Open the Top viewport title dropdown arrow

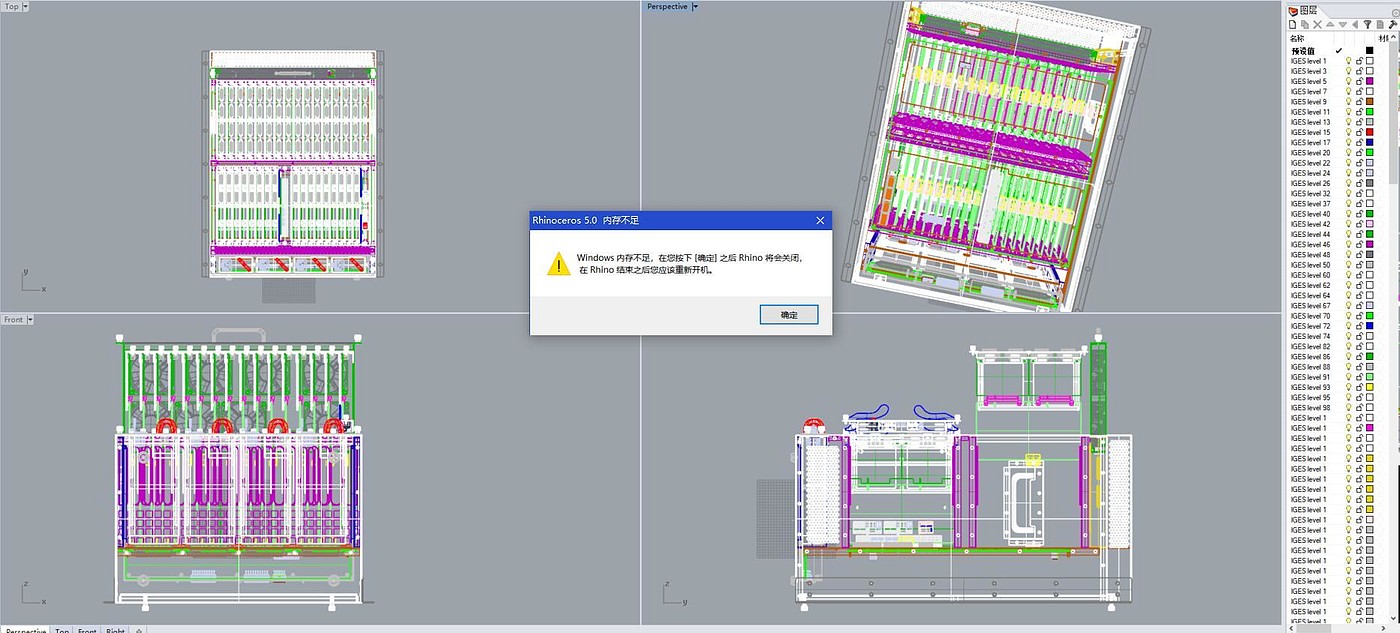click(x=27, y=7)
